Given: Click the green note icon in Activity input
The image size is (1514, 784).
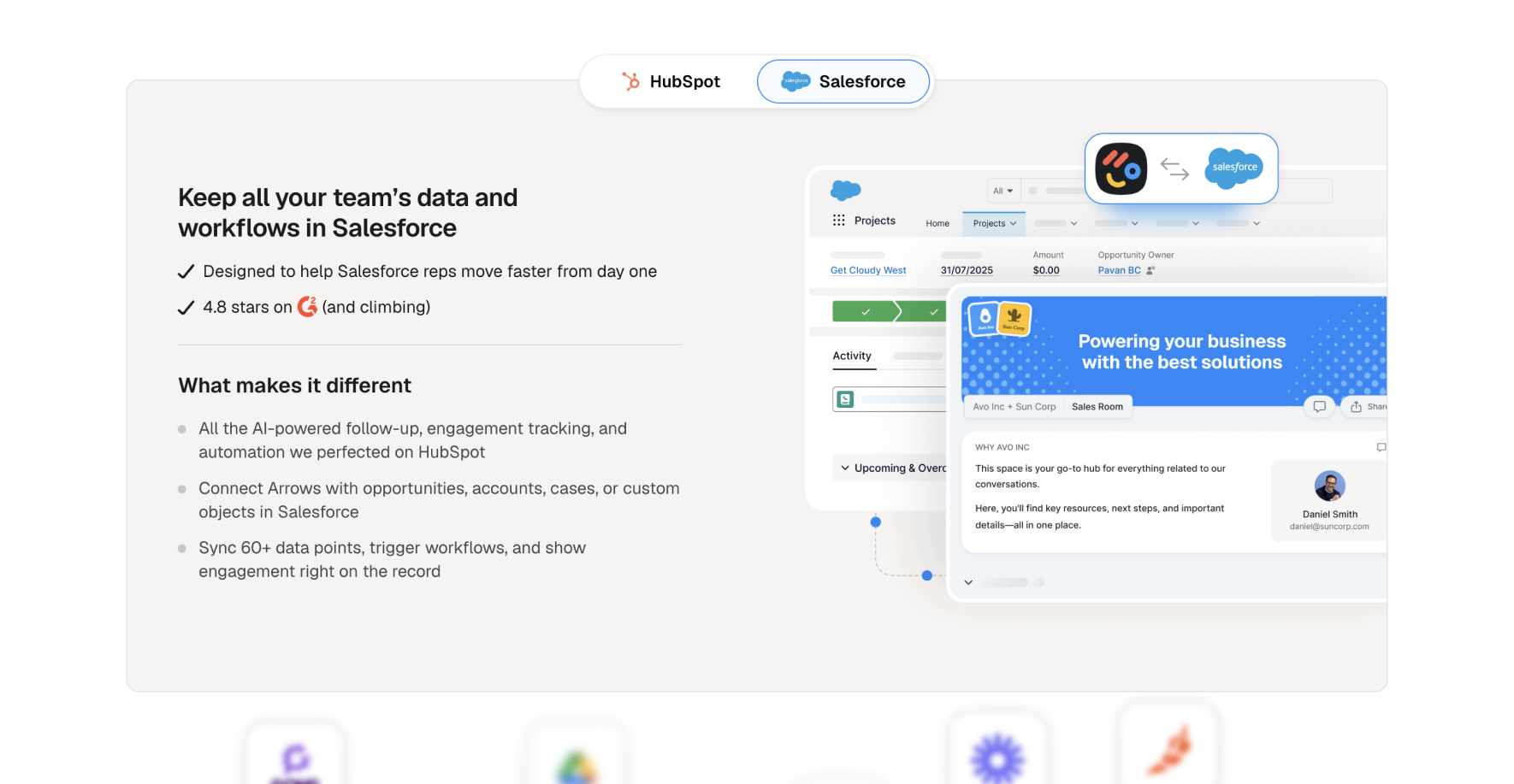Looking at the screenshot, I should point(845,399).
